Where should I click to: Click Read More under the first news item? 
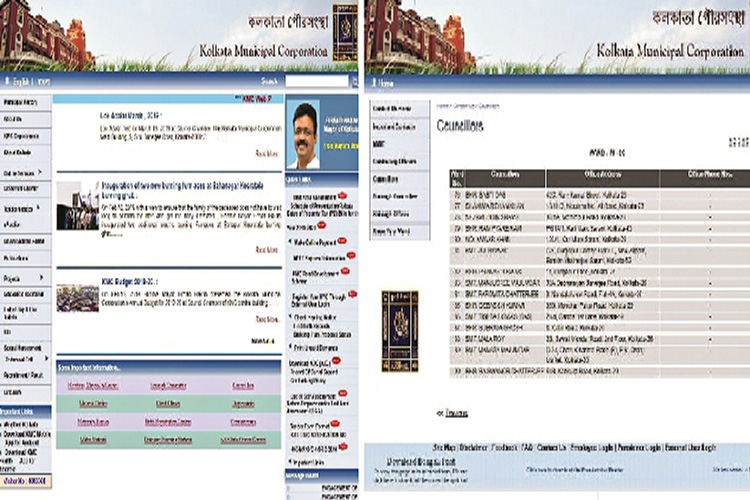(266, 153)
